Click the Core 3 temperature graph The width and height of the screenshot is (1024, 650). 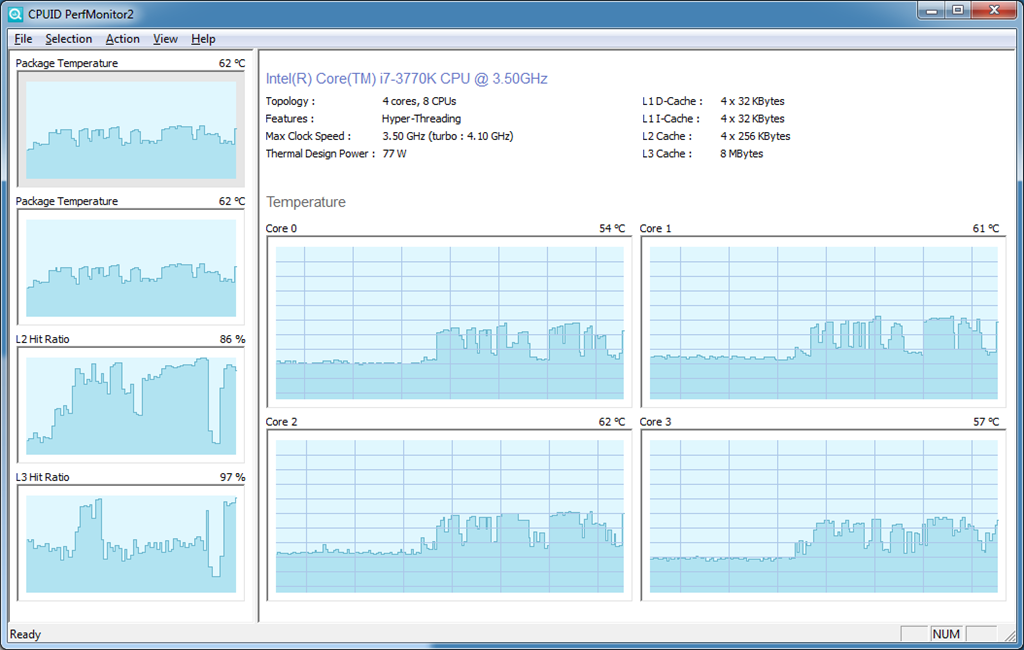824,515
